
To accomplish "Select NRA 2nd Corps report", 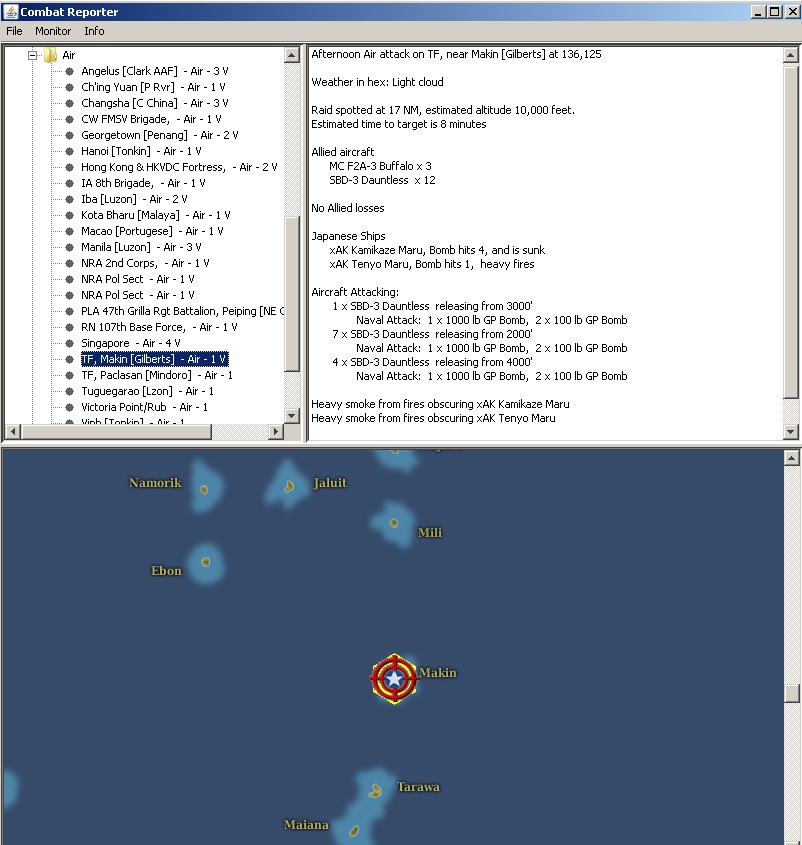I will point(145,263).
